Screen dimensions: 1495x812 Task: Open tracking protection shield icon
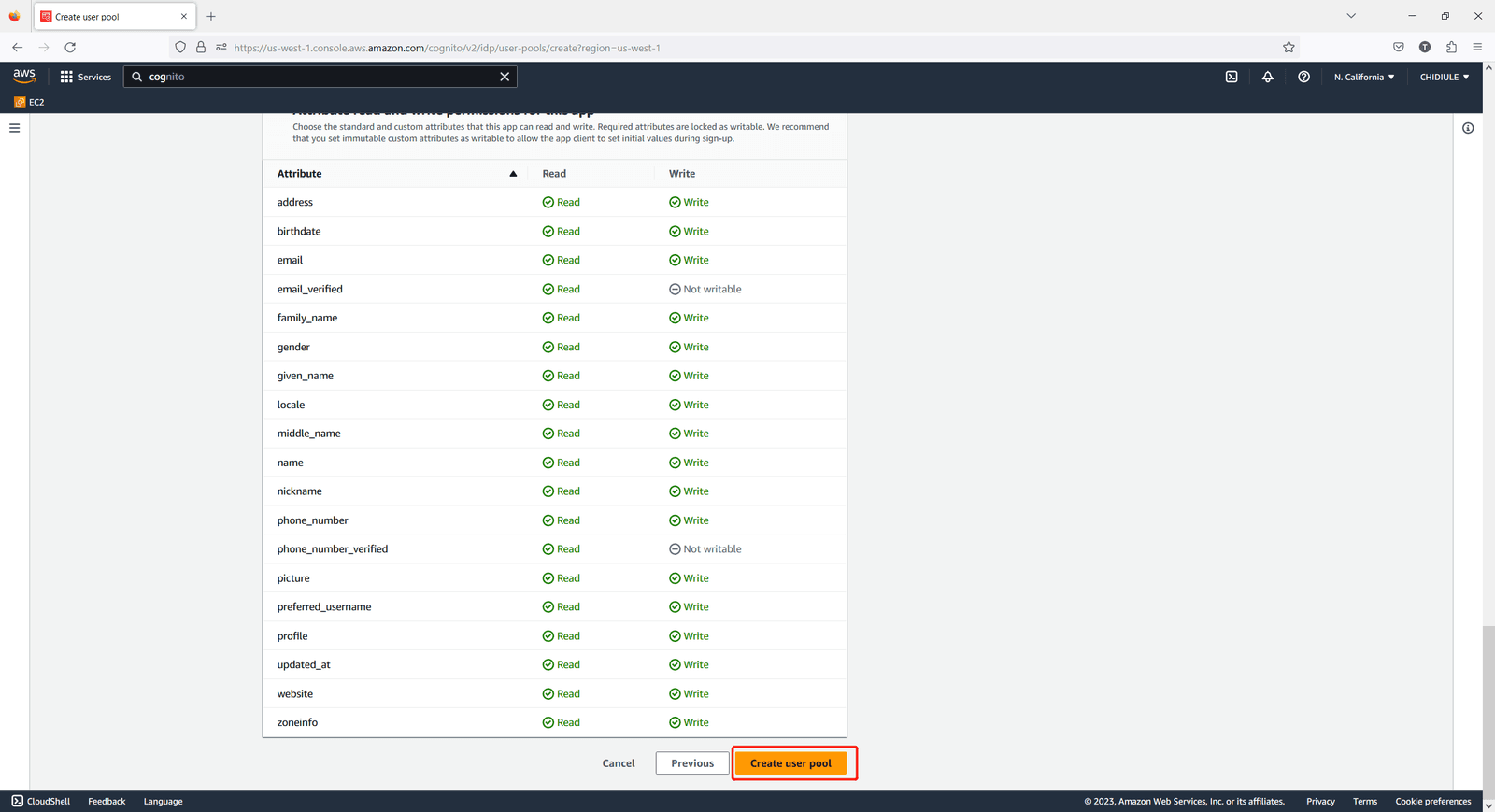[x=180, y=47]
